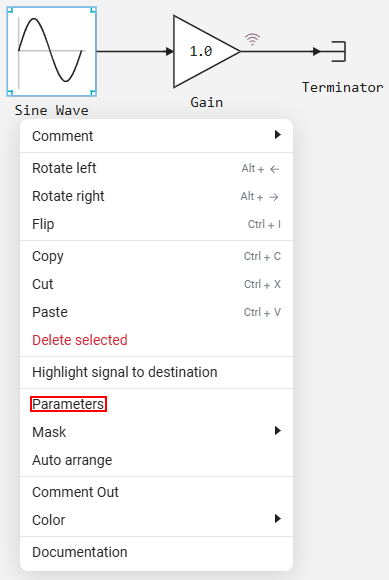This screenshot has width=389, height=580.
Task: Expand the Comment submenu arrow
Action: tap(278, 135)
